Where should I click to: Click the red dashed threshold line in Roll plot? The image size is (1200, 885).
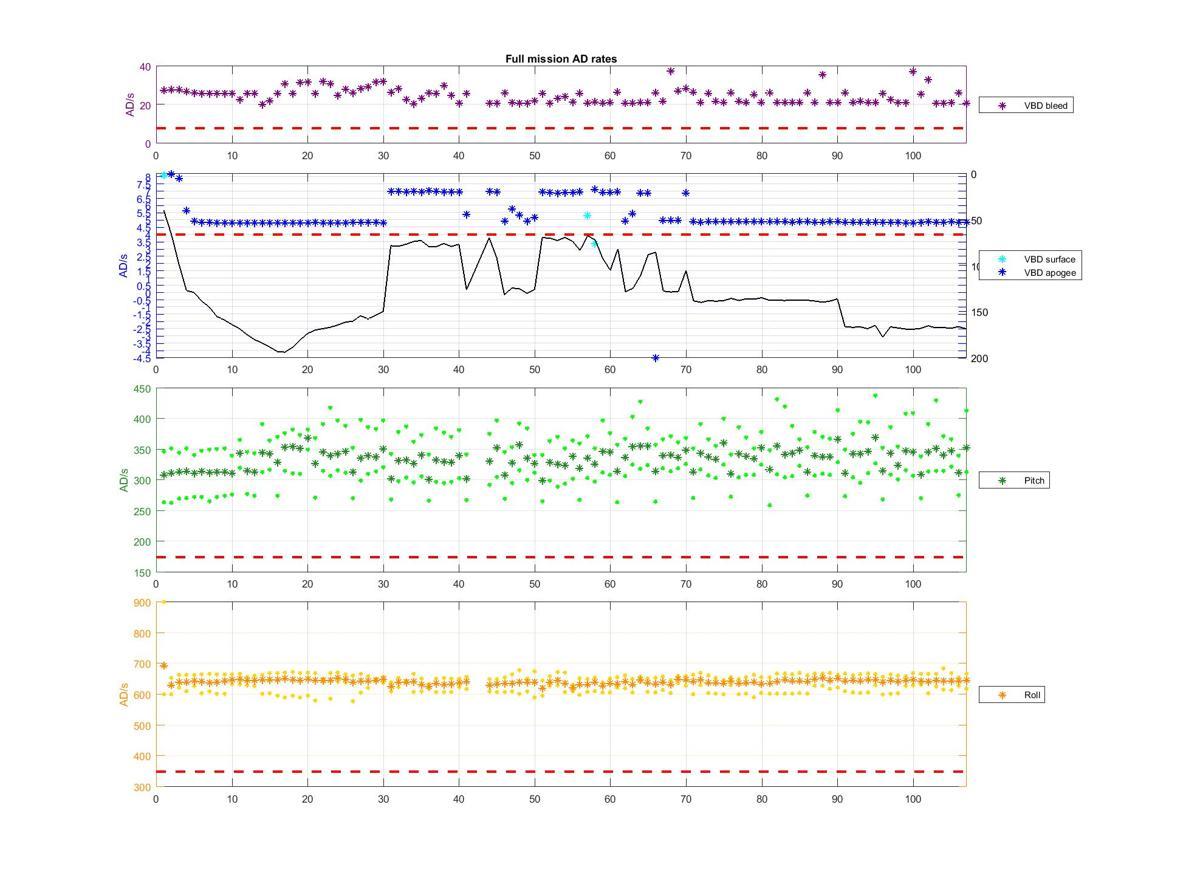[x=561, y=771]
